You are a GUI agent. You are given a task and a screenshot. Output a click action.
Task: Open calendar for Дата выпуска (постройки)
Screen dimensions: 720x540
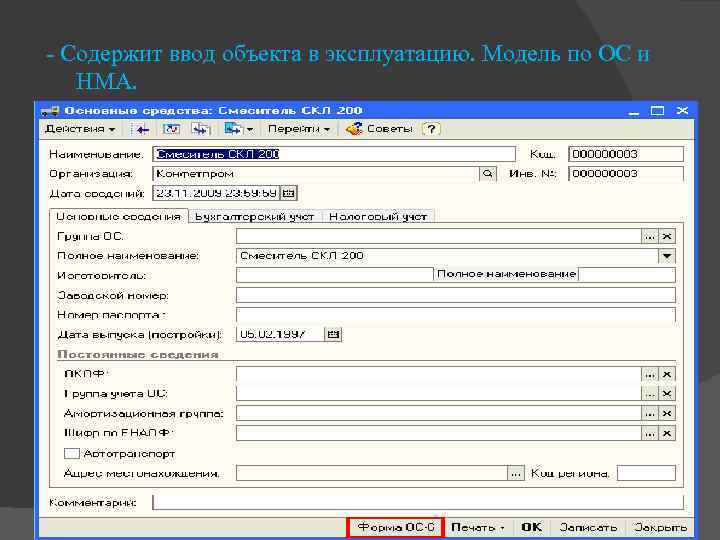(x=333, y=334)
